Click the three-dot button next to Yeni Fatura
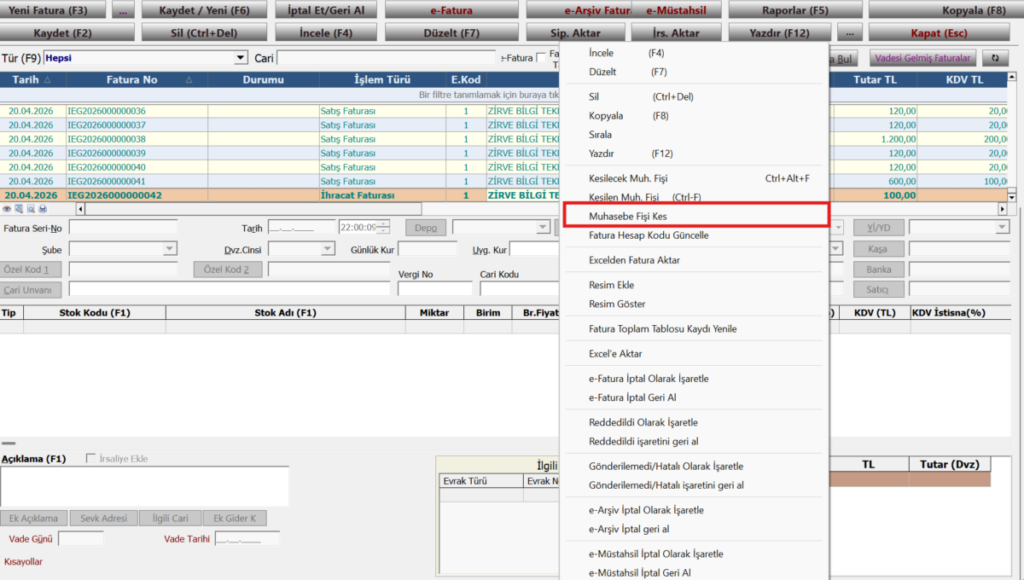This screenshot has height=580, width=1024. pos(123,10)
